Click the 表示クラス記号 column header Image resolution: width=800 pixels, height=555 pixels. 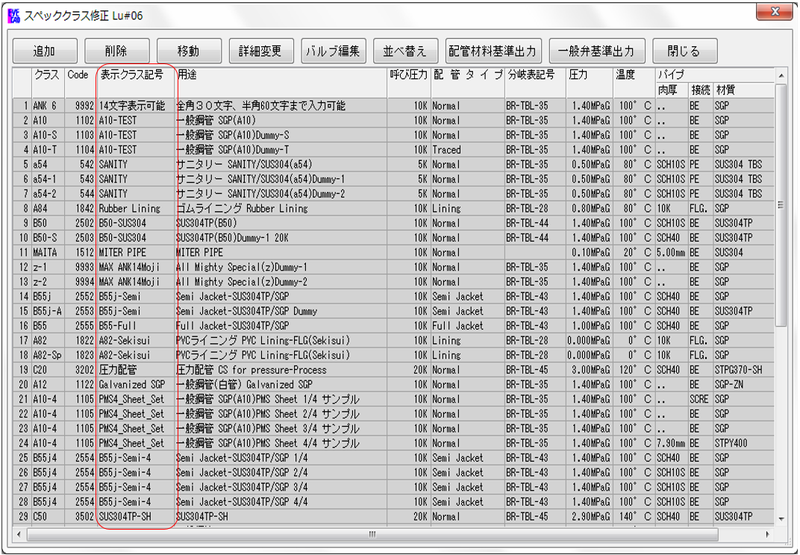point(132,75)
